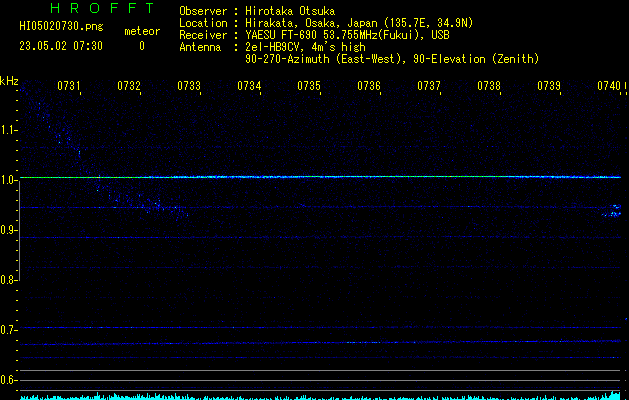
Task: Click the 0737 time marker
Action: pyautogui.click(x=429, y=86)
